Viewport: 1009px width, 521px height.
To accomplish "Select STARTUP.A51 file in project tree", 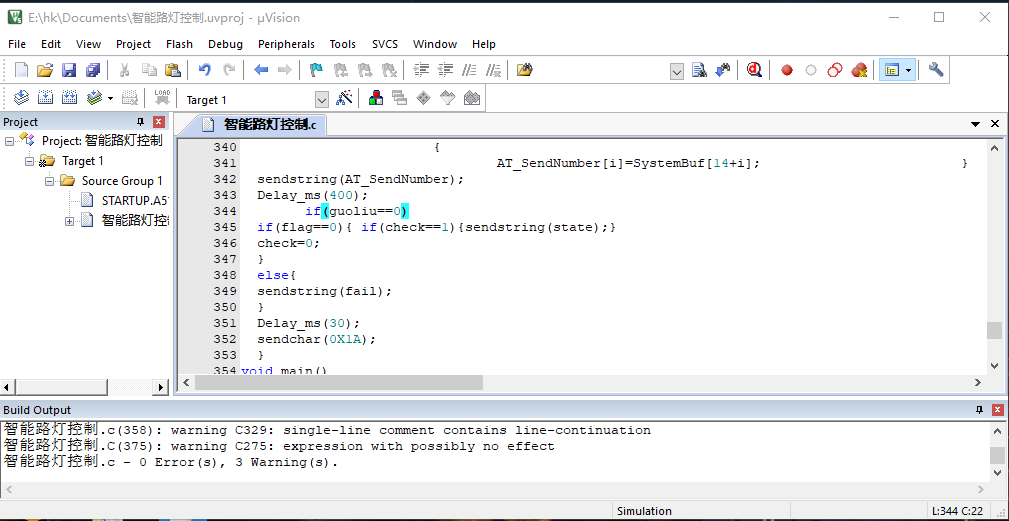I will [x=132, y=201].
